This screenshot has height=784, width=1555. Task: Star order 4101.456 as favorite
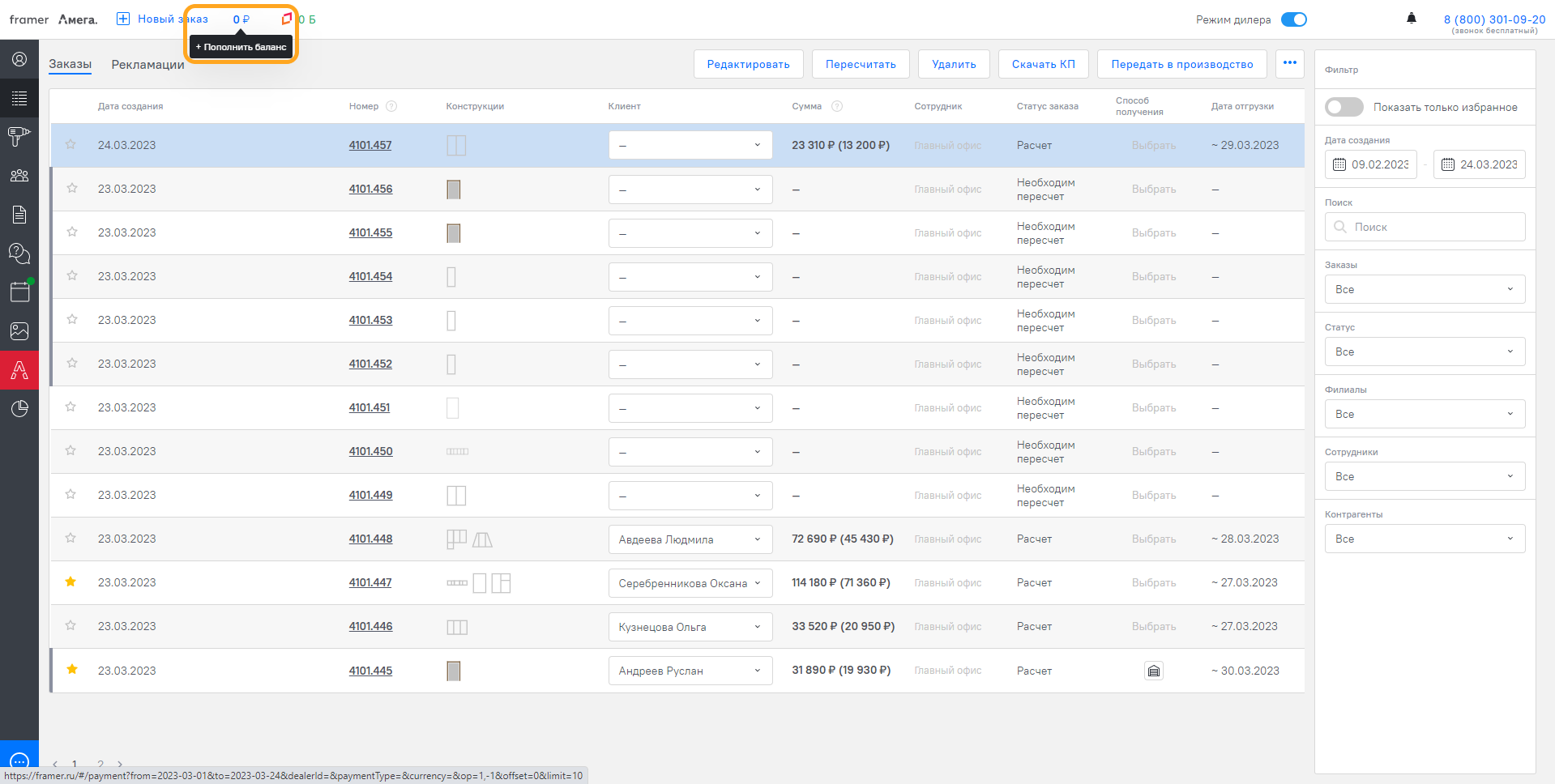[x=72, y=188]
